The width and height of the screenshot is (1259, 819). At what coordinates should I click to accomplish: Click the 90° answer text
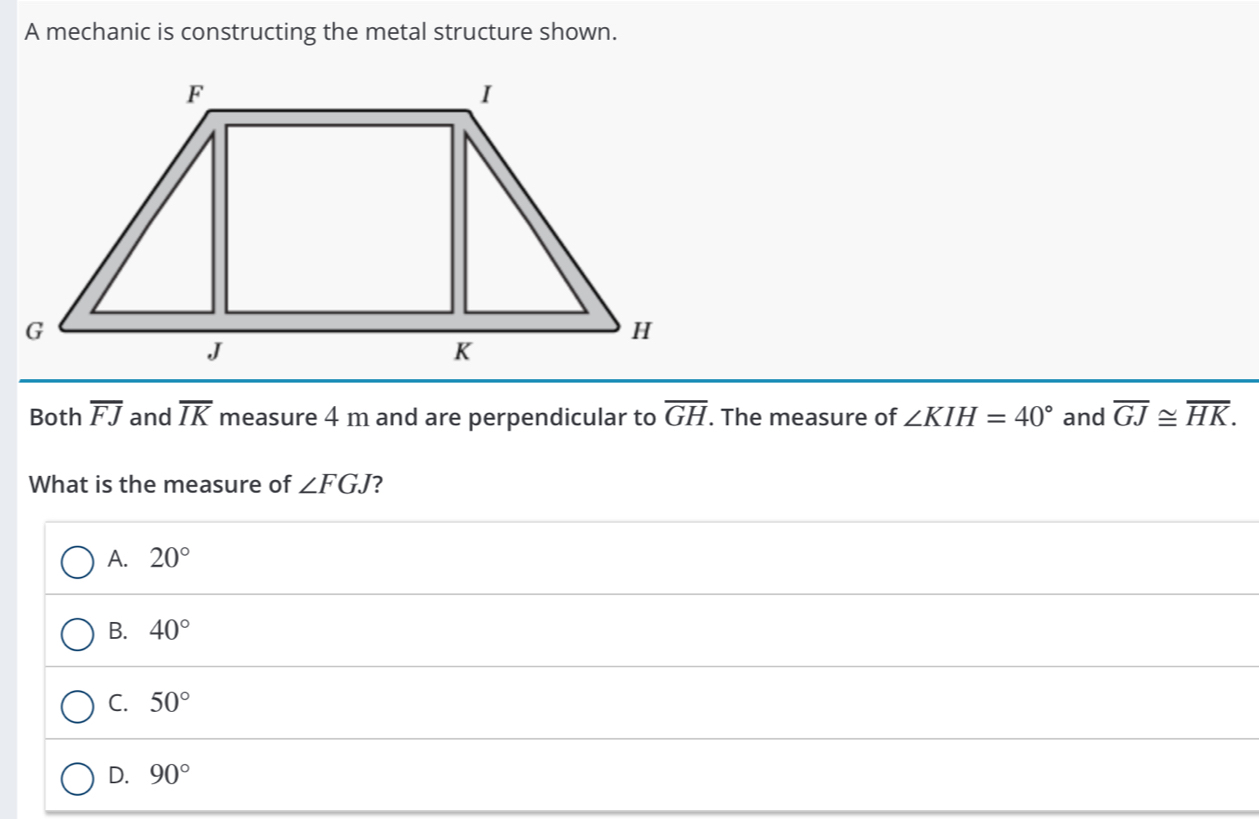click(x=169, y=775)
